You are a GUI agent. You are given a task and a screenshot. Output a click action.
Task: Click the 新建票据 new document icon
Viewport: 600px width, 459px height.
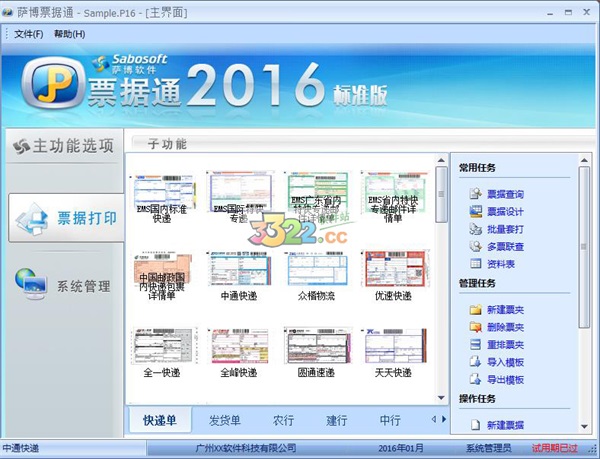coord(476,425)
